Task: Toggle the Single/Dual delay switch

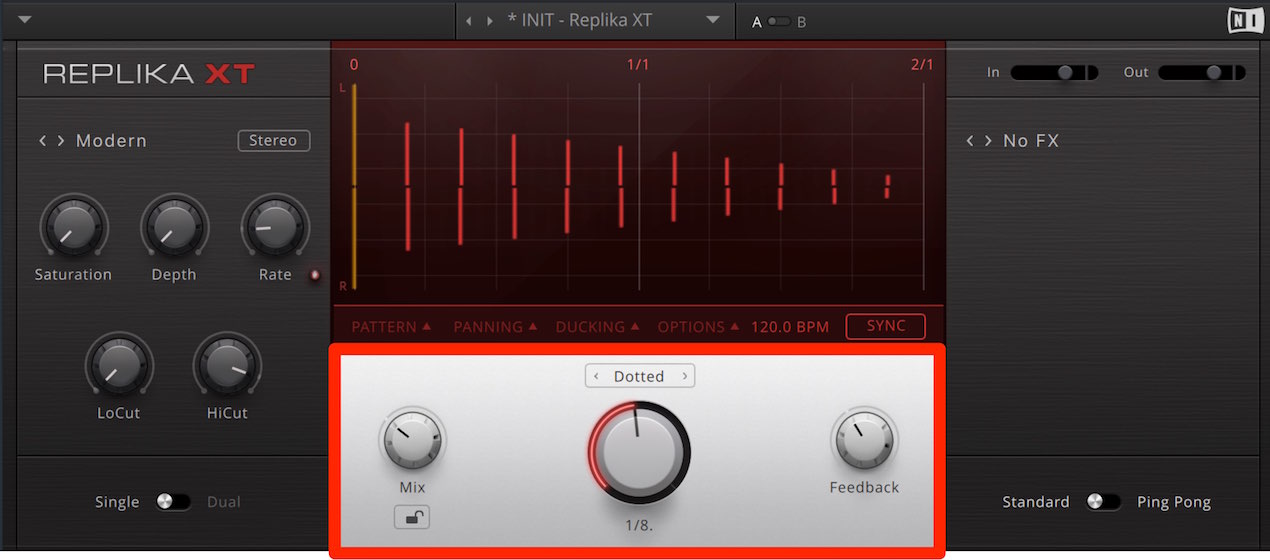Action: click(173, 502)
